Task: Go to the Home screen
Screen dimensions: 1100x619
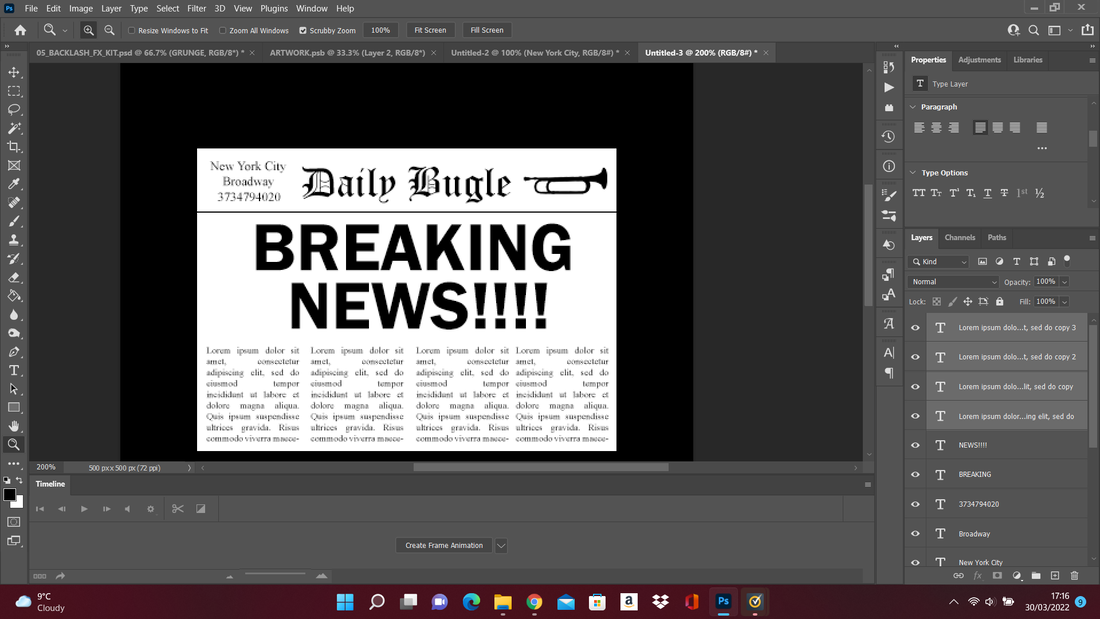Action: pos(20,30)
